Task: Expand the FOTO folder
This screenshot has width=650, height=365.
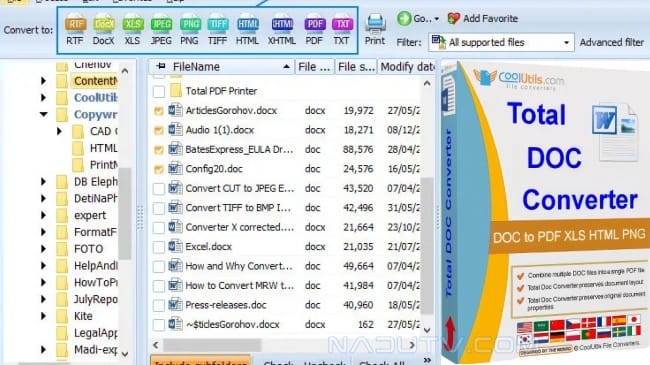Action: coord(44,249)
